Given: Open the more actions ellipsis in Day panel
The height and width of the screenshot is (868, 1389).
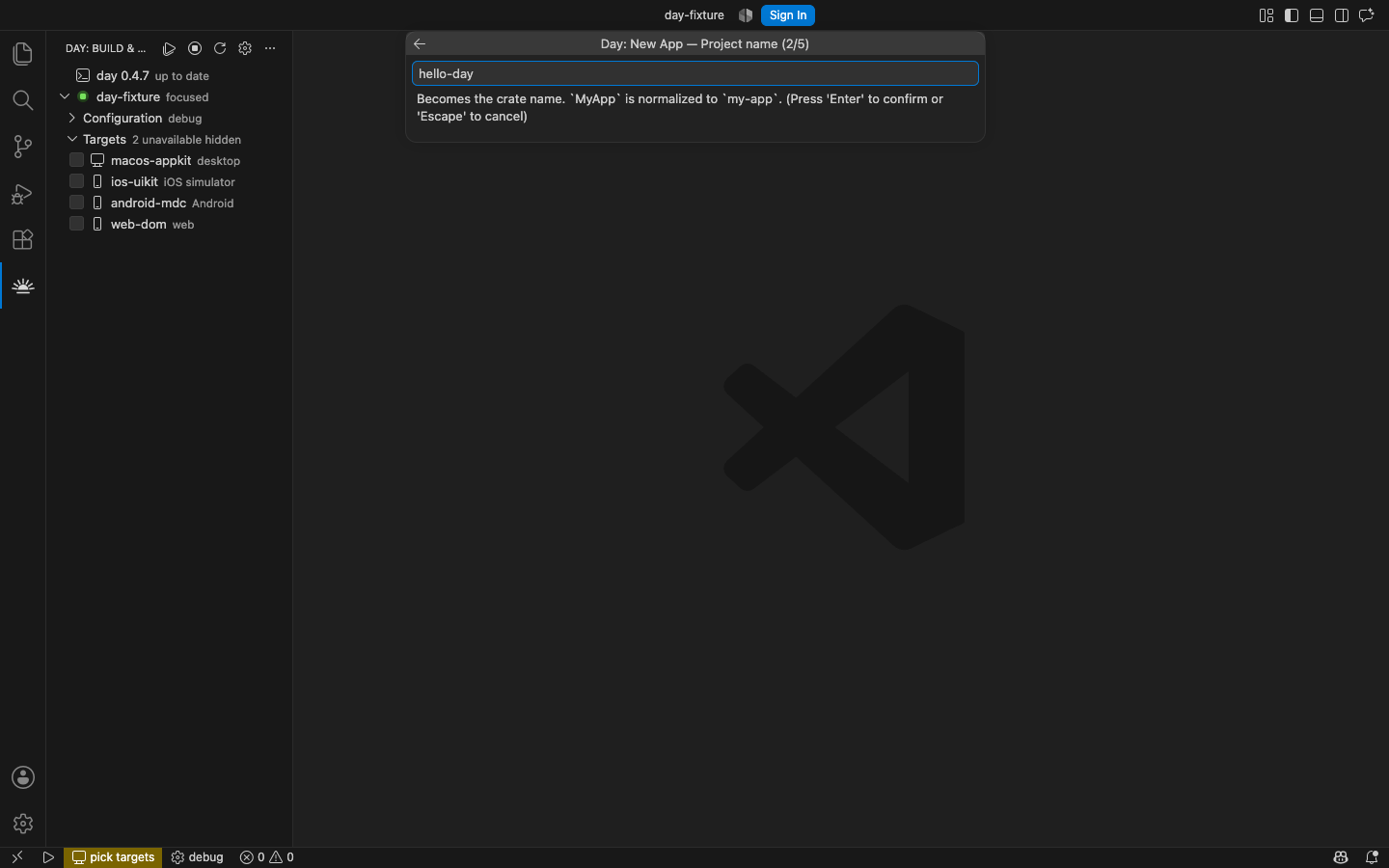Looking at the screenshot, I should (270, 48).
